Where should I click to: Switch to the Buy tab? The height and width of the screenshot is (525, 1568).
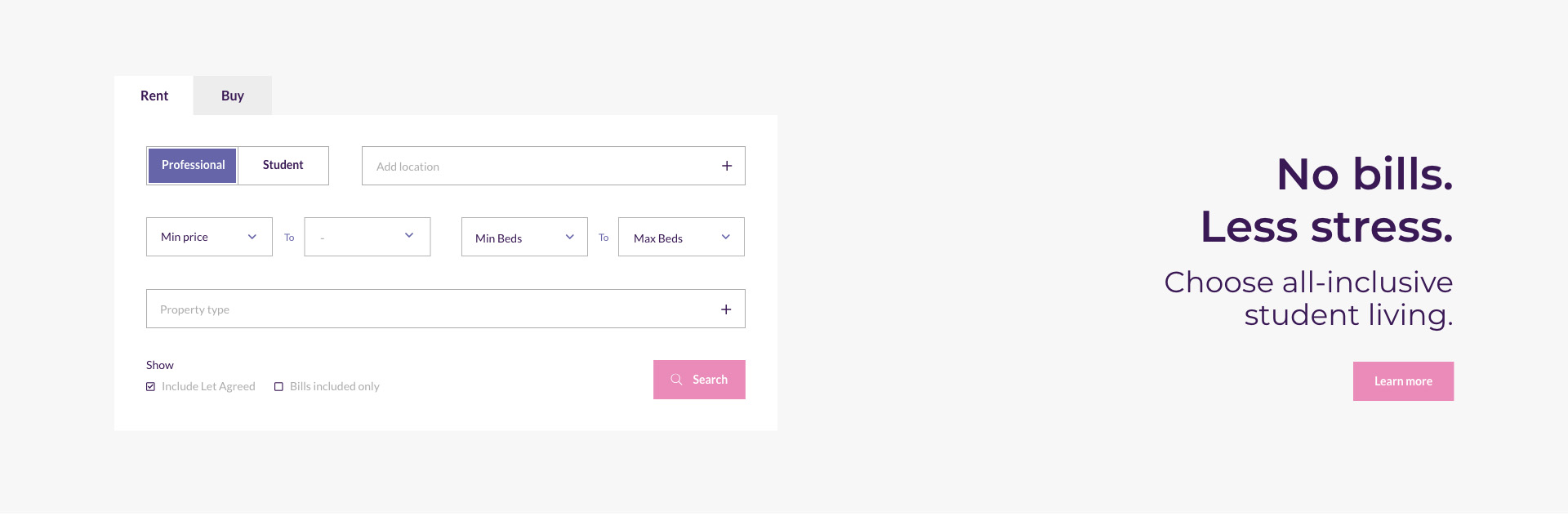click(x=232, y=95)
